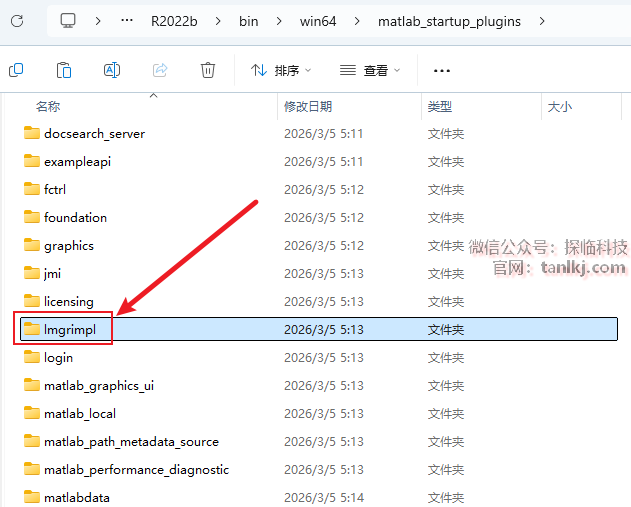
Task: Click the 类型 column header
Action: pos(440,106)
